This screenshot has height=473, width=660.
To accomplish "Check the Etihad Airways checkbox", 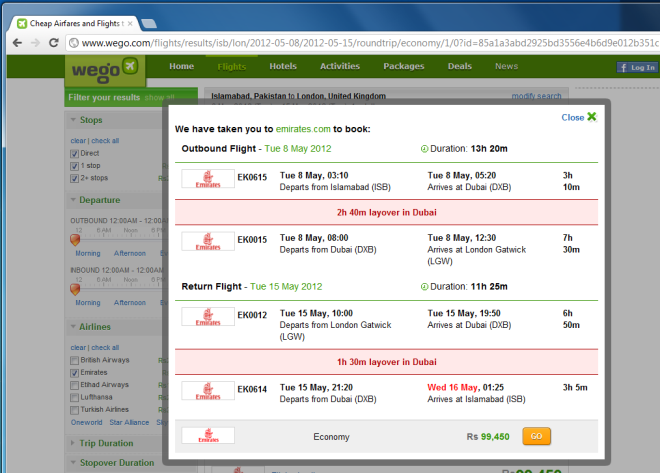I will [75, 385].
